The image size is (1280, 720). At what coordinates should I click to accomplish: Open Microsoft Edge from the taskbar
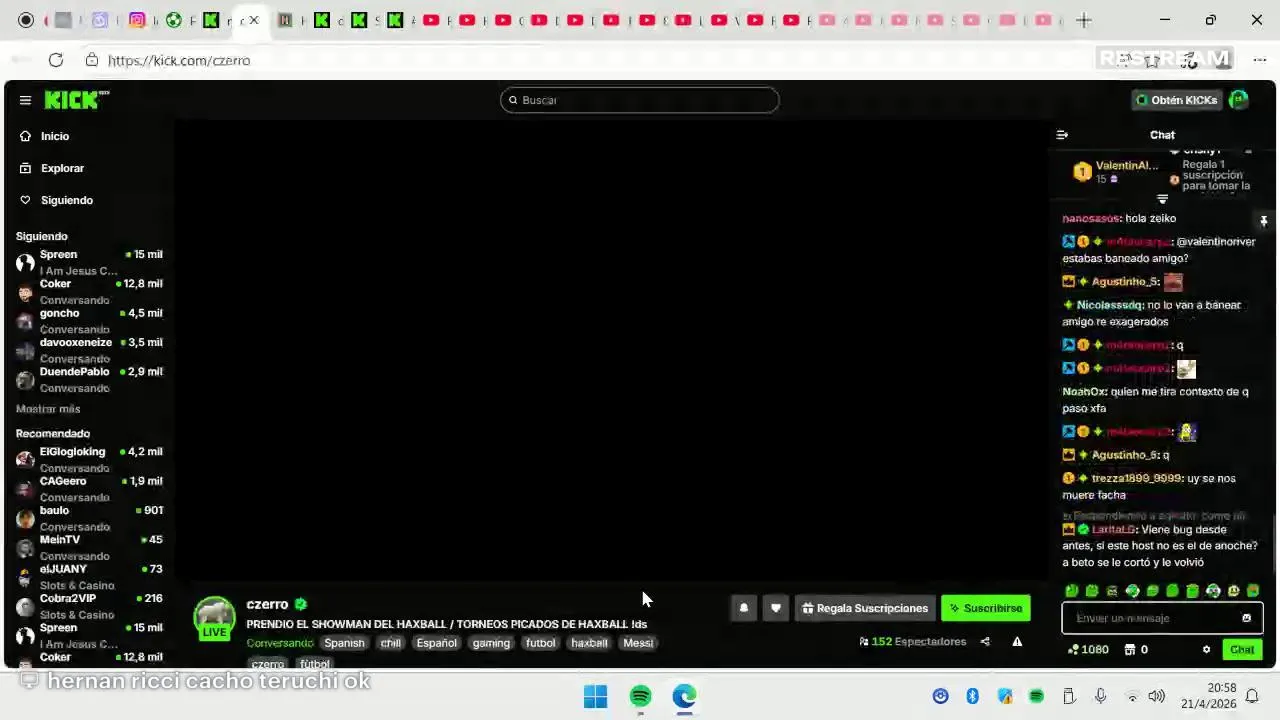point(684,696)
